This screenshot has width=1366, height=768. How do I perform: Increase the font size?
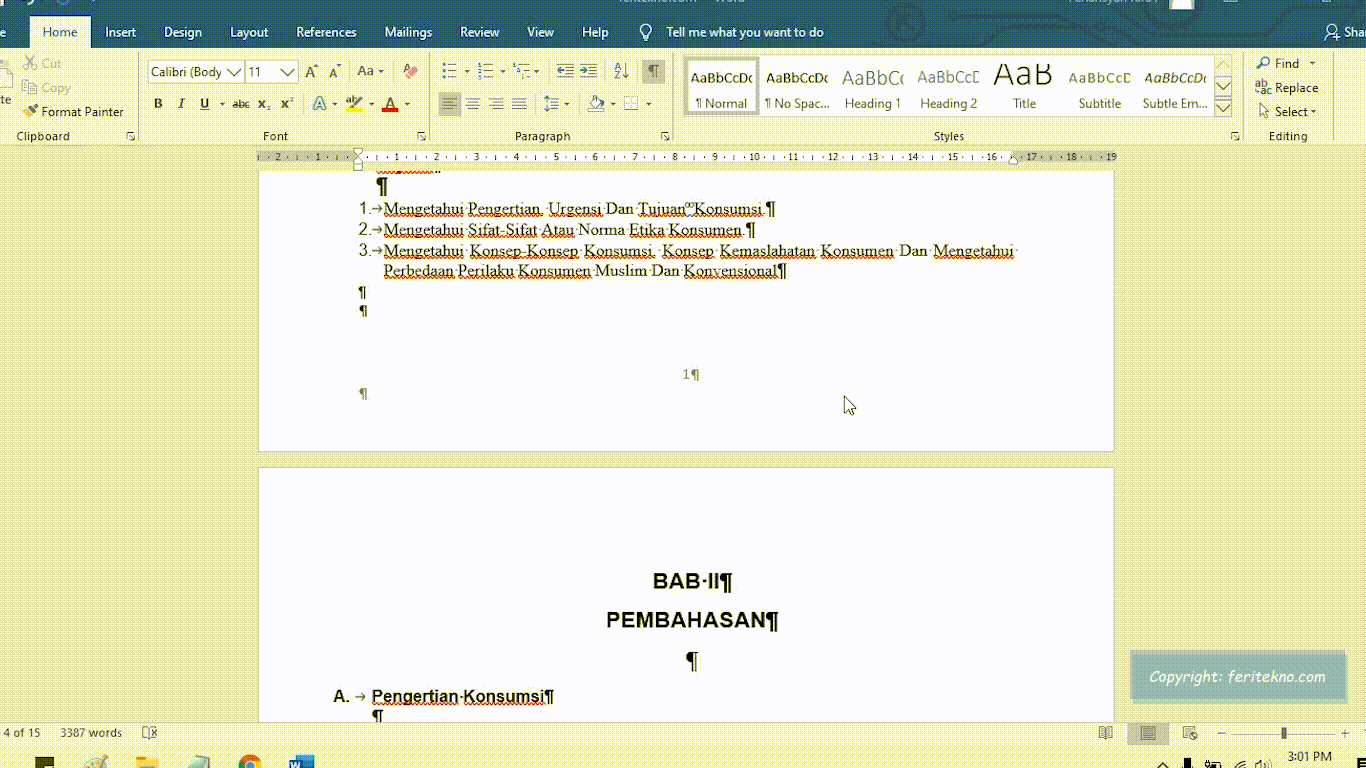click(x=312, y=72)
